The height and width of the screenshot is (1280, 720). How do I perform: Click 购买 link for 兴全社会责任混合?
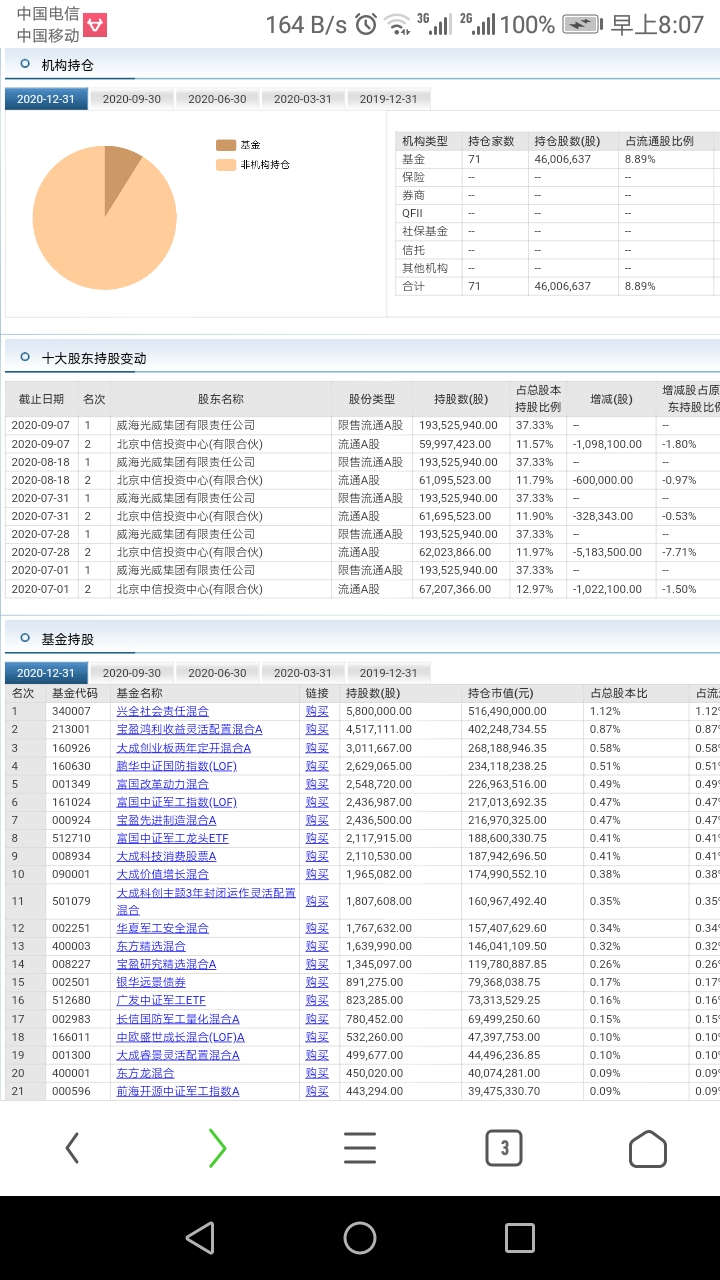click(x=317, y=711)
